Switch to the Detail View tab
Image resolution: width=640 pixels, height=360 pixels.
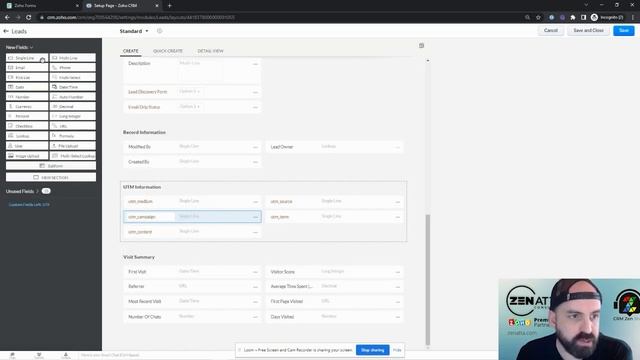(x=210, y=51)
